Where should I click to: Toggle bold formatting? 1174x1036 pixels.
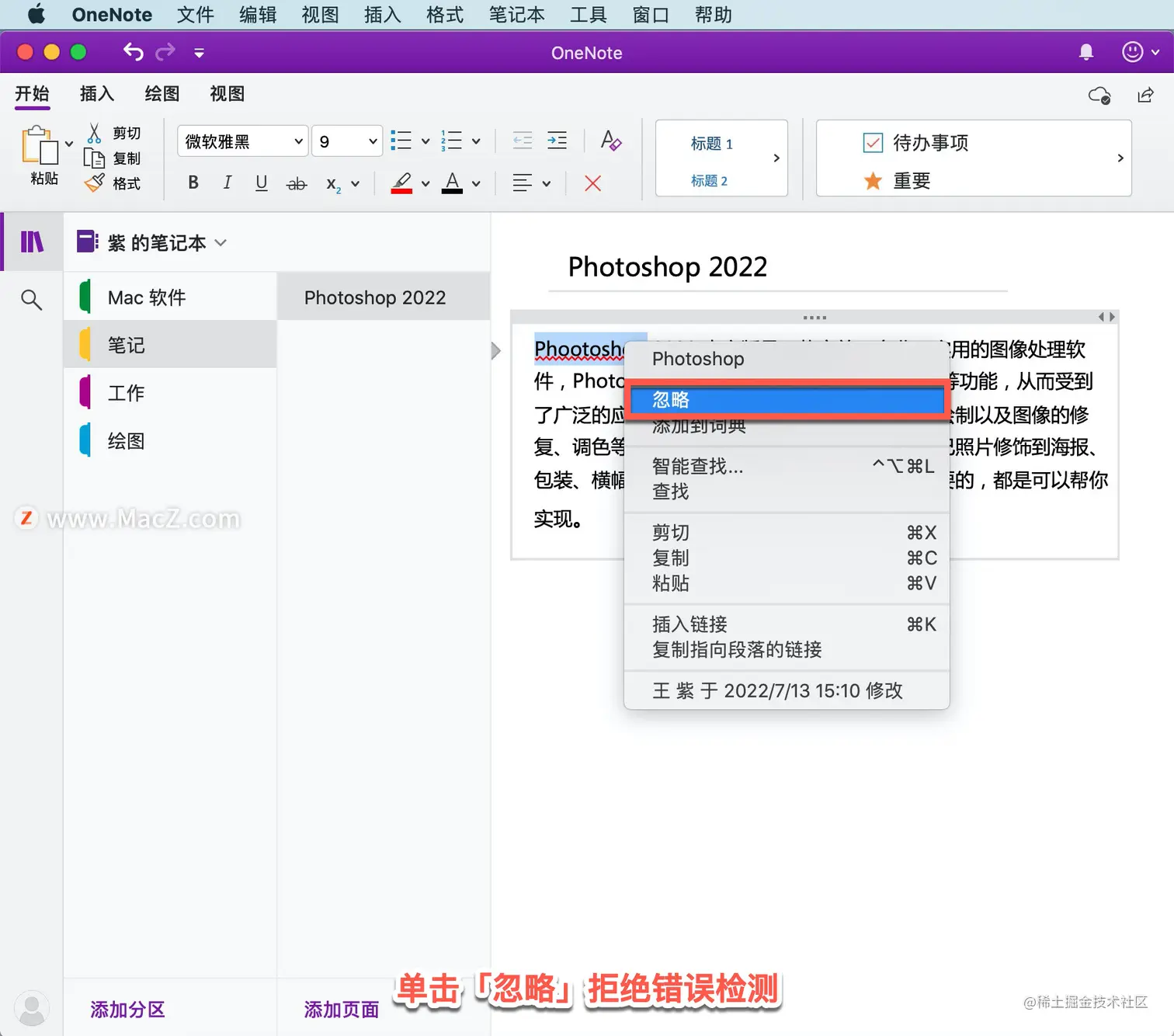click(193, 183)
